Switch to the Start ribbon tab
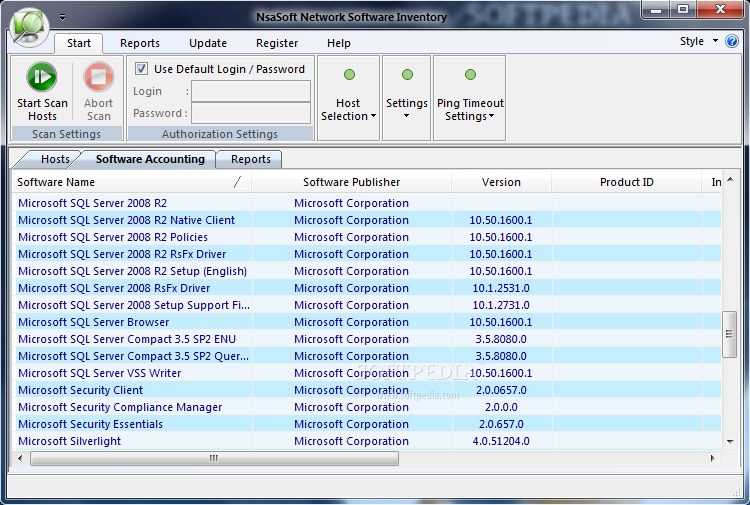Viewport: 750px width, 505px height. tap(79, 43)
